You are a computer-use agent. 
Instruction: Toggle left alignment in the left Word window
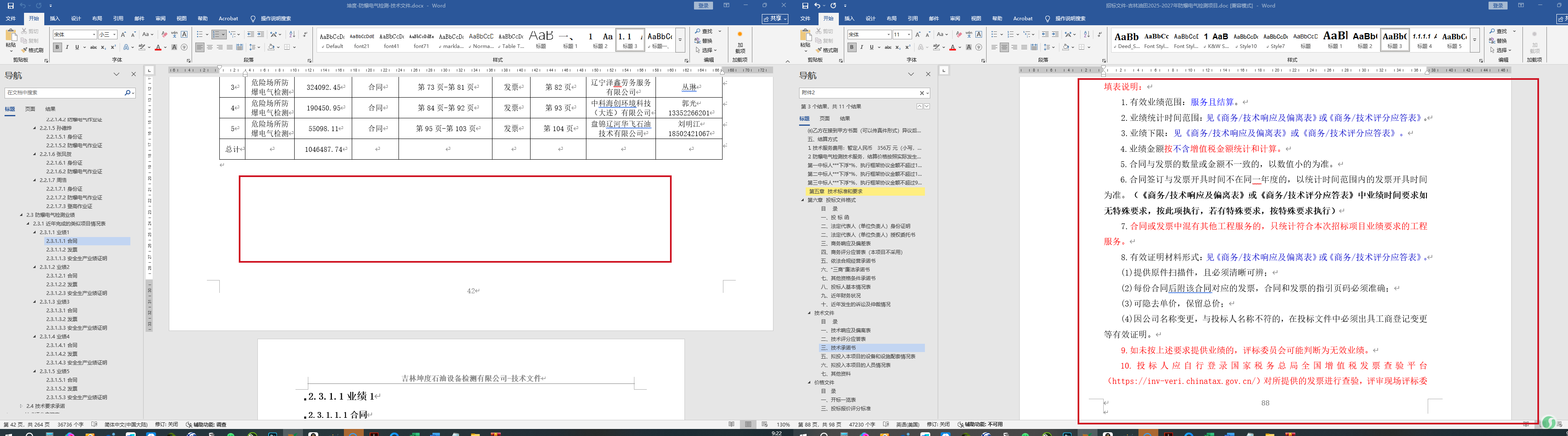tap(199, 47)
